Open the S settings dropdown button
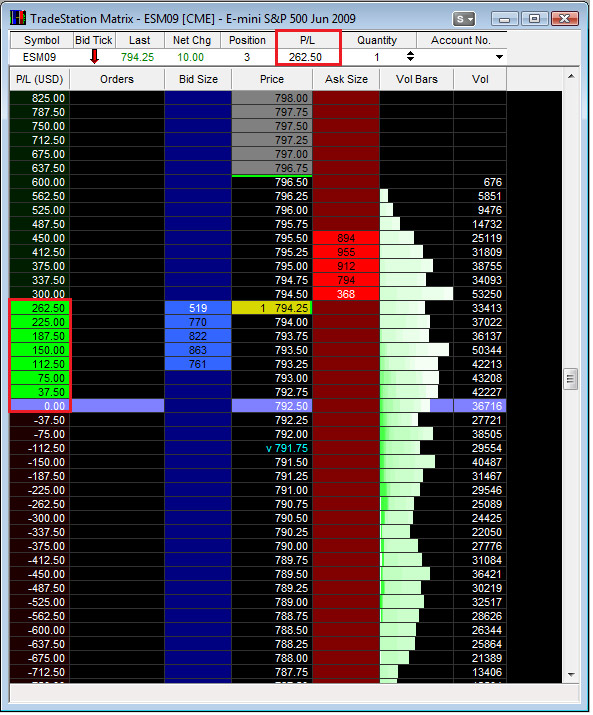This screenshot has width=593, height=715. click(x=464, y=19)
